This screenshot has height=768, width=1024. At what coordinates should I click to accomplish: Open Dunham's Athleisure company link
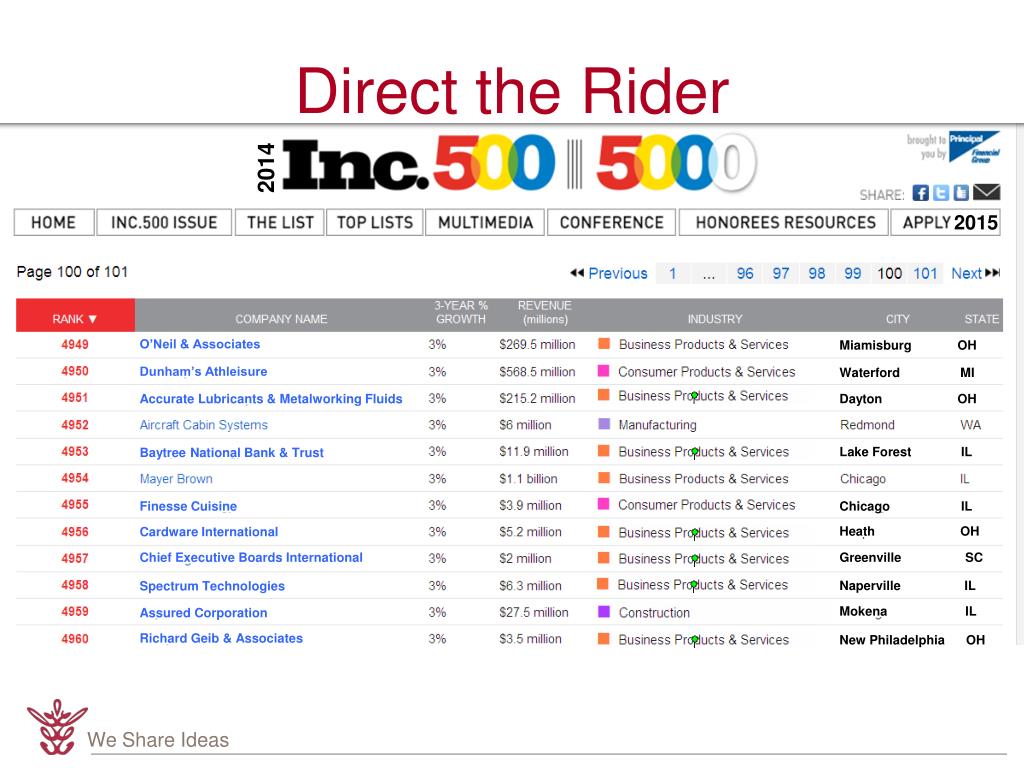pos(203,372)
